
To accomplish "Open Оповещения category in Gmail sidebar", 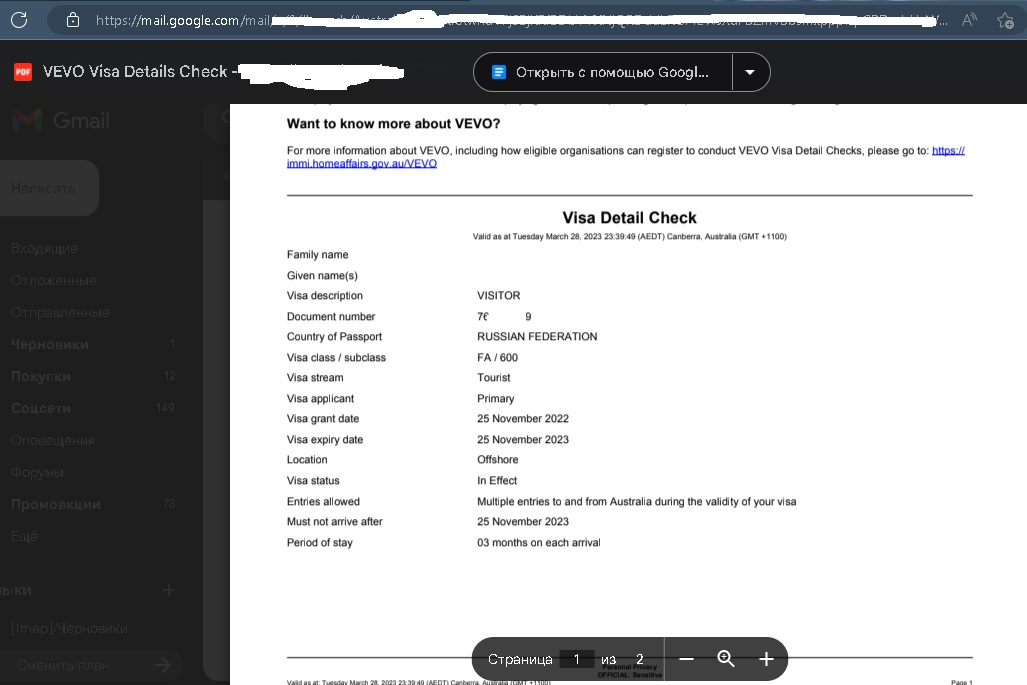I will pos(53,440).
